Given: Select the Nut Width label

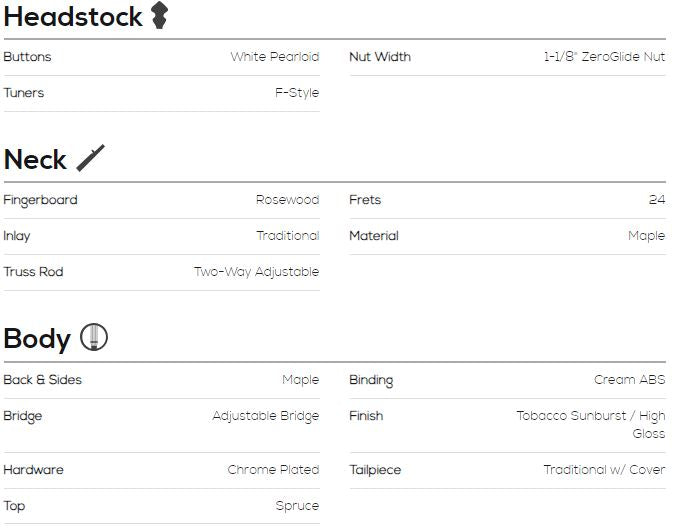Looking at the screenshot, I should 380,57.
